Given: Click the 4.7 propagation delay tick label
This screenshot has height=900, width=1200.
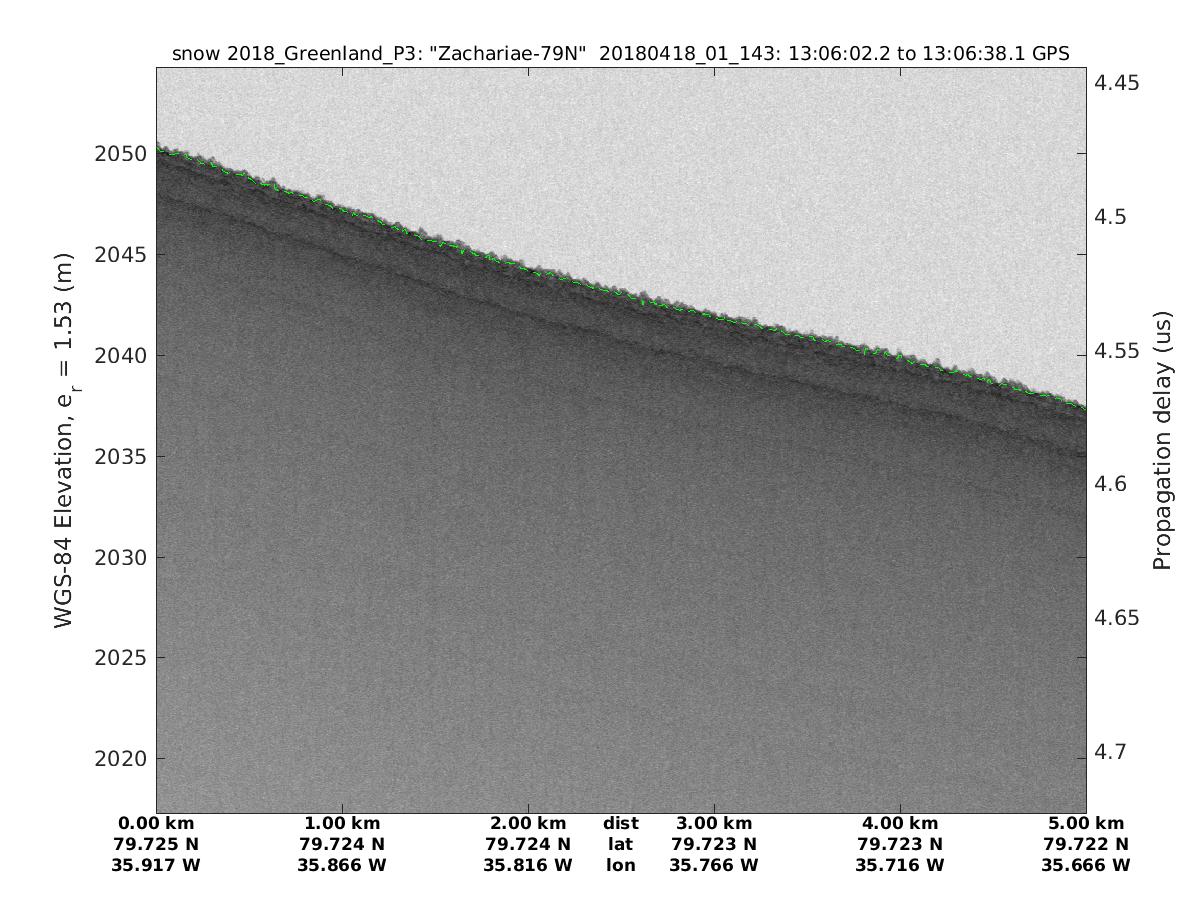Looking at the screenshot, I should [1112, 751].
